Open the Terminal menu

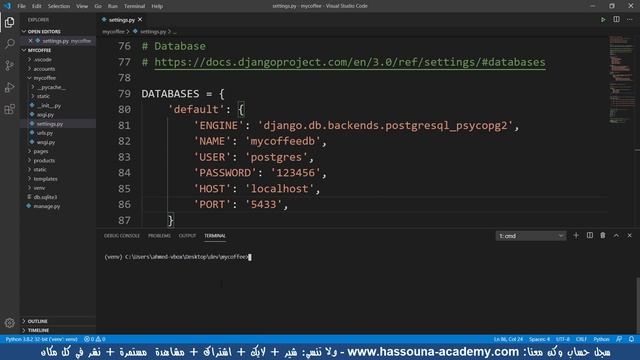point(134,6)
